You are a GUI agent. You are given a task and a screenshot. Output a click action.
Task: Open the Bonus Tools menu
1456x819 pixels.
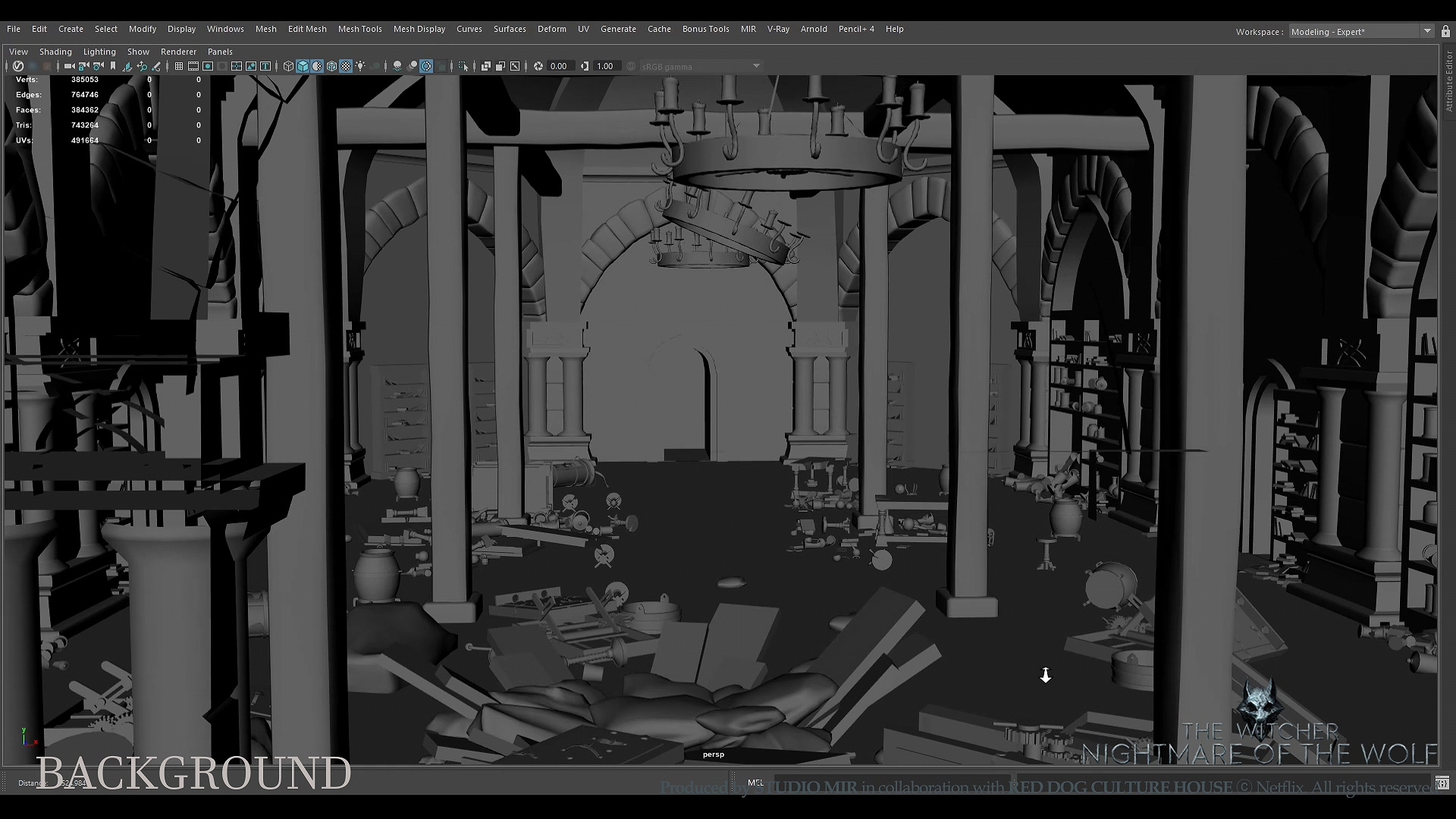(705, 29)
